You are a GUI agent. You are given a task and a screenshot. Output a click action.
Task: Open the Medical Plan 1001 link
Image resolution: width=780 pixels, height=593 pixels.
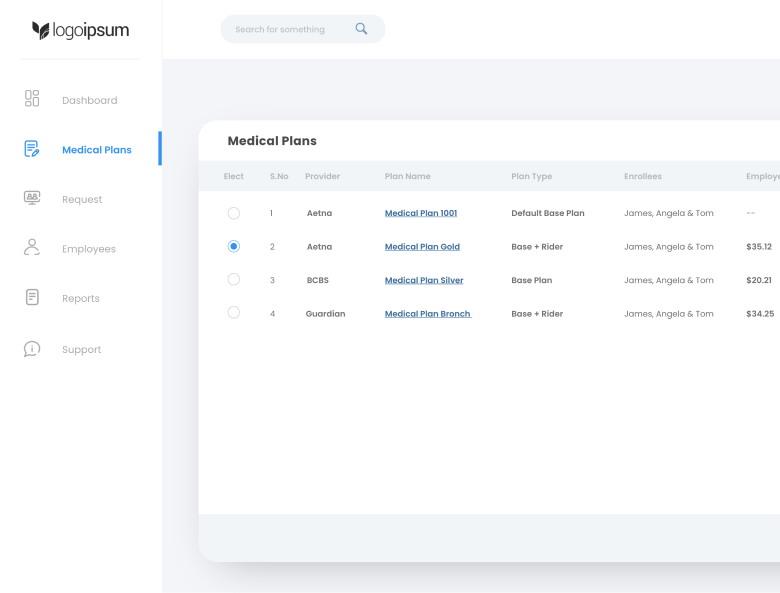point(421,213)
